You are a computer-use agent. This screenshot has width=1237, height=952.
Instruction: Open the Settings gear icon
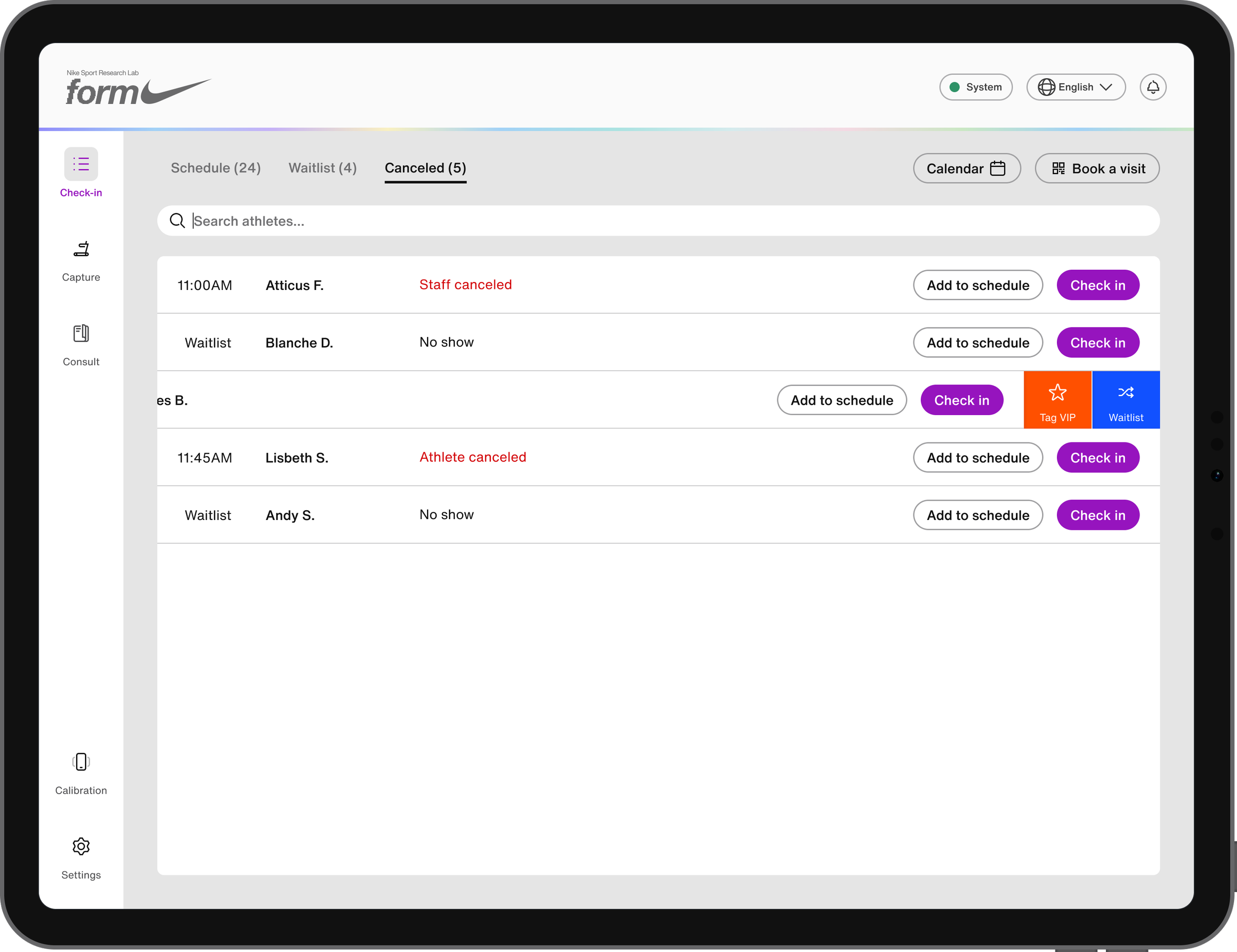click(x=81, y=846)
